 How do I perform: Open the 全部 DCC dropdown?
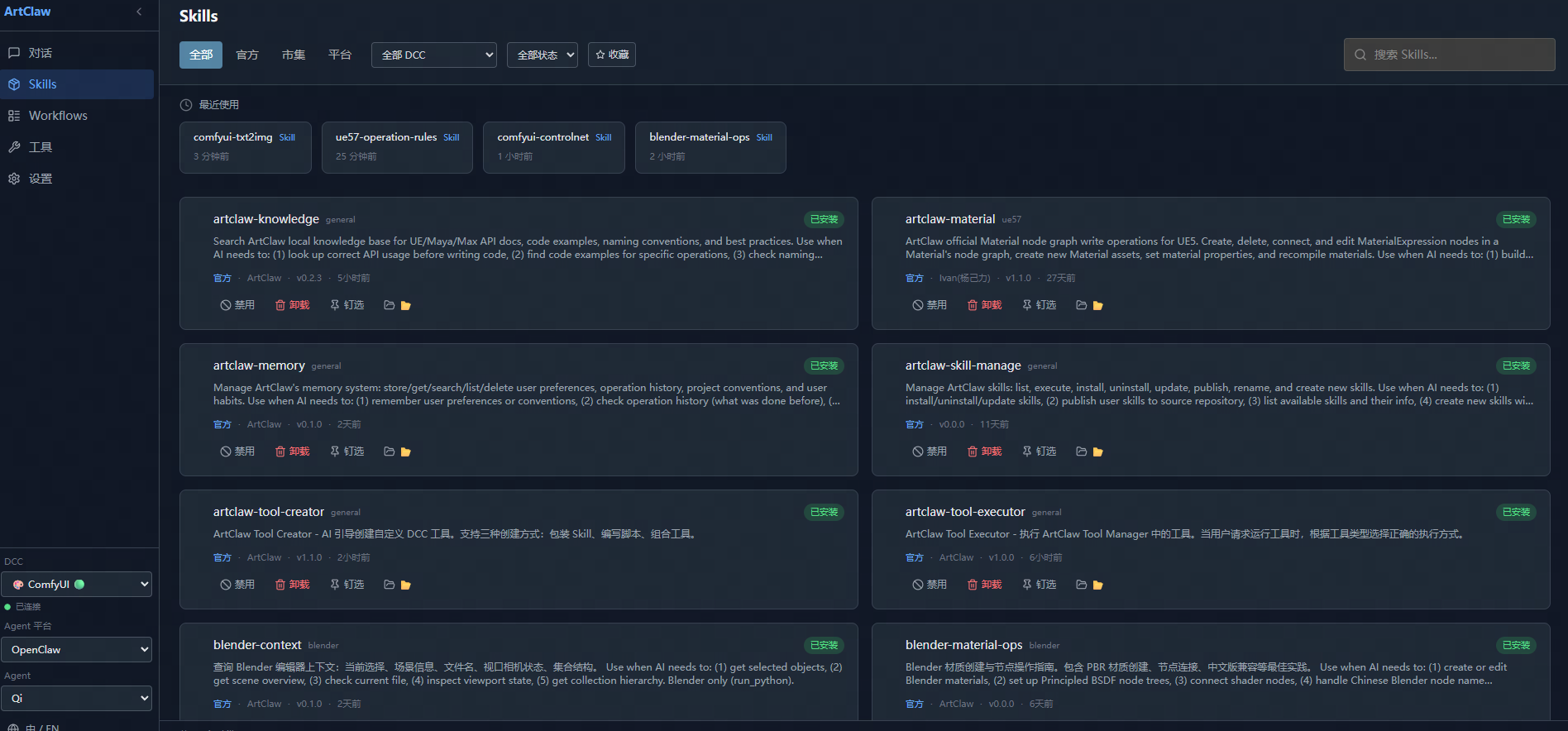(x=434, y=55)
